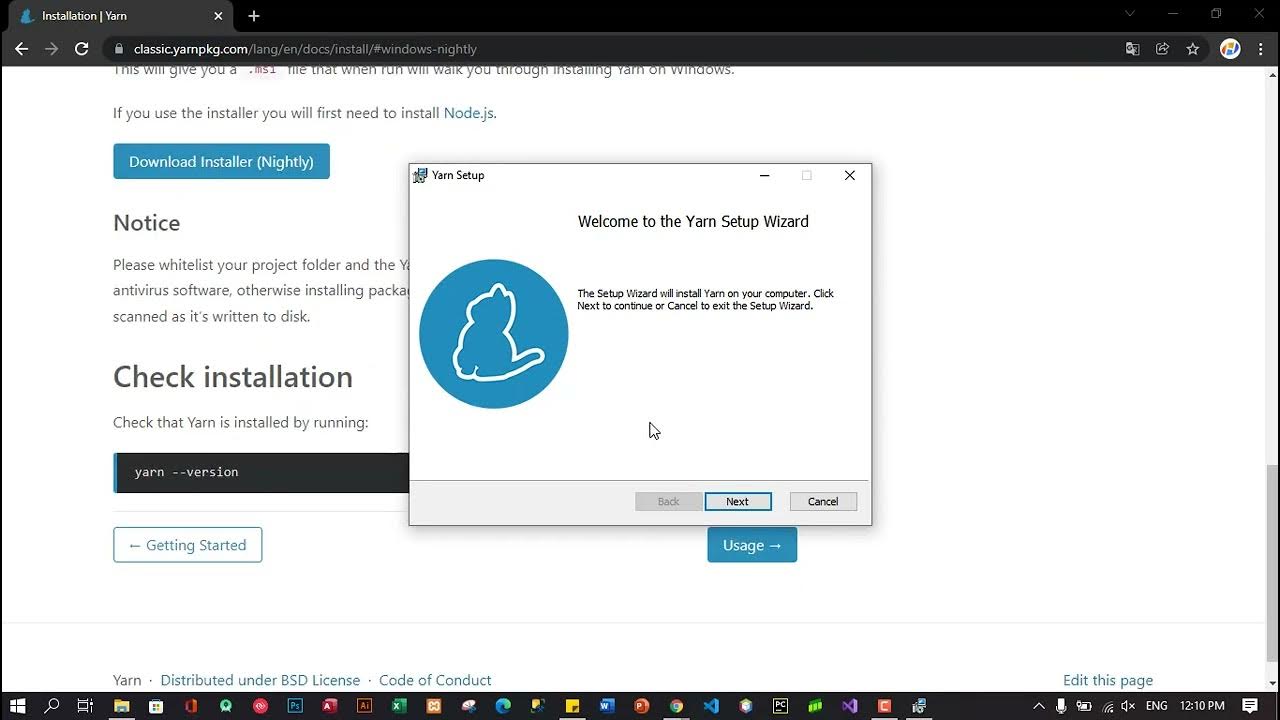Go back in Chrome
This screenshot has height=720, width=1280.
coord(22,49)
